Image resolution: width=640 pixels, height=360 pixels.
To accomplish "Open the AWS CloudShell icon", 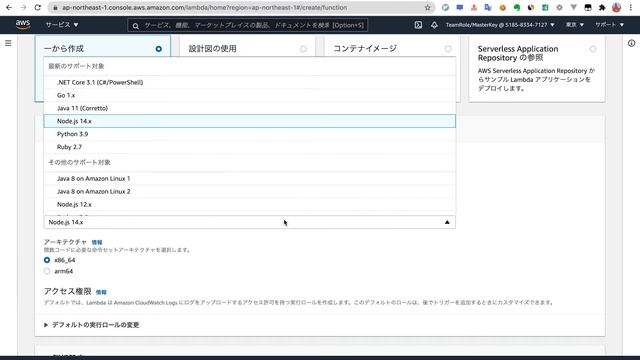I will [x=418, y=25].
